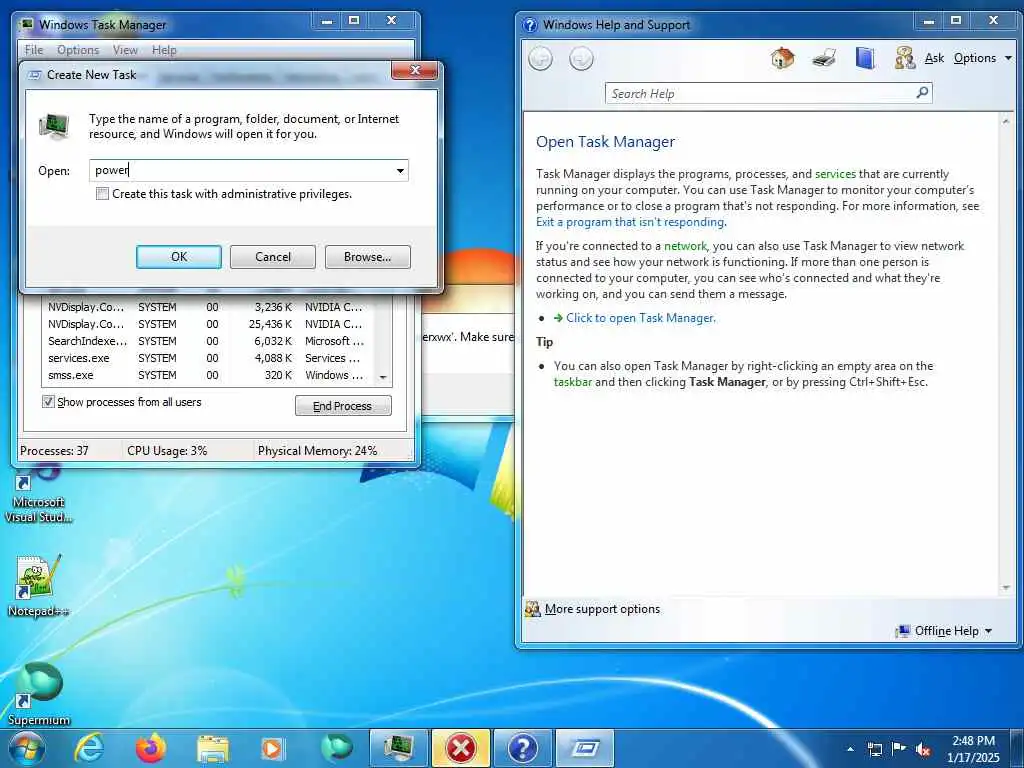Show hidden tray icons arrow

click(x=850, y=749)
